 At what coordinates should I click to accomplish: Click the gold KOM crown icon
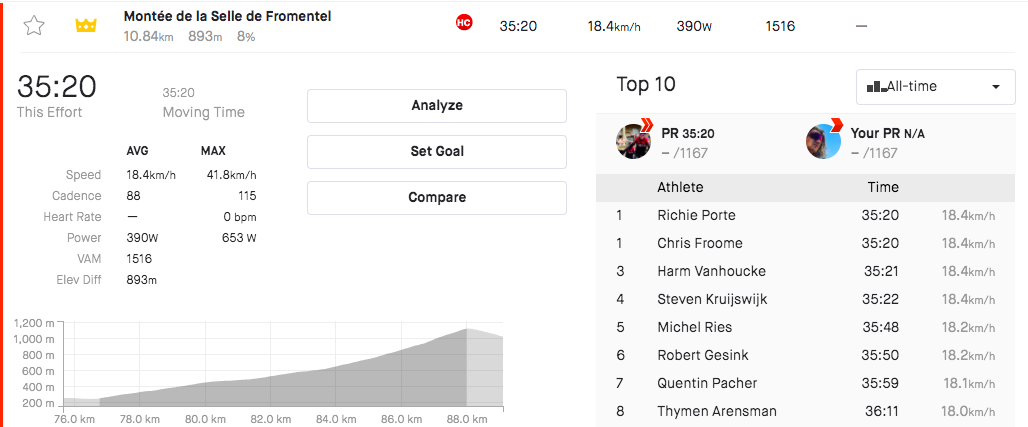point(86,26)
